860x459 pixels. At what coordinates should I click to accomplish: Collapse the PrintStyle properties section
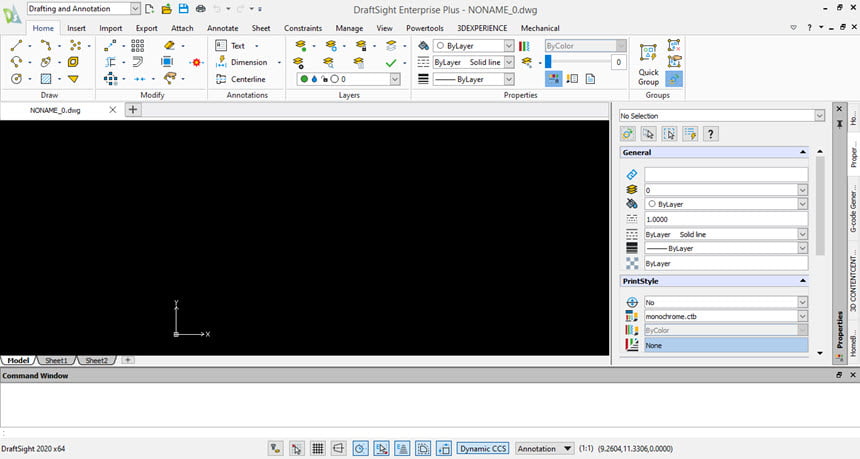point(803,281)
